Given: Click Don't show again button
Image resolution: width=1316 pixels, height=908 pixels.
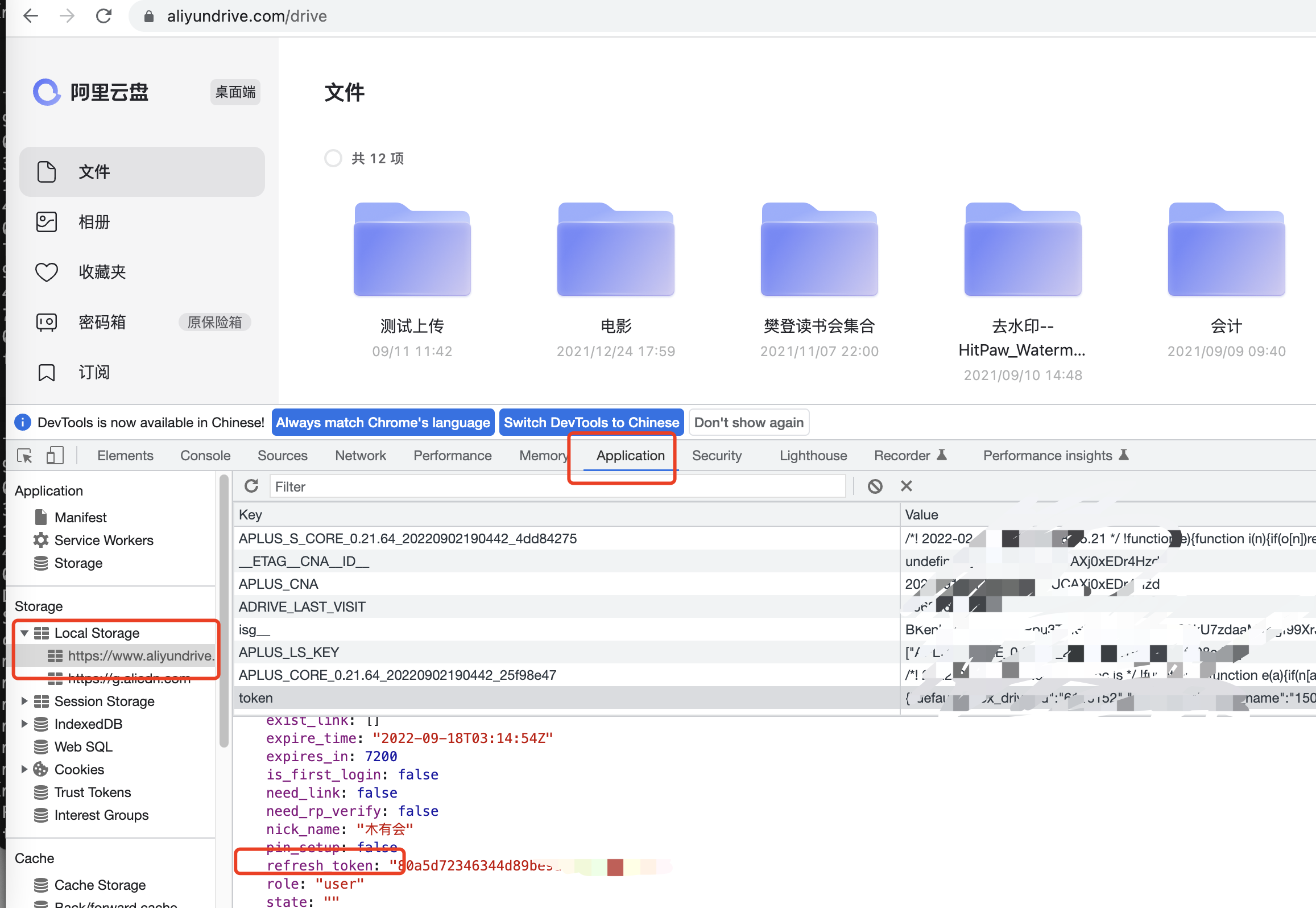Looking at the screenshot, I should pyautogui.click(x=748, y=422).
